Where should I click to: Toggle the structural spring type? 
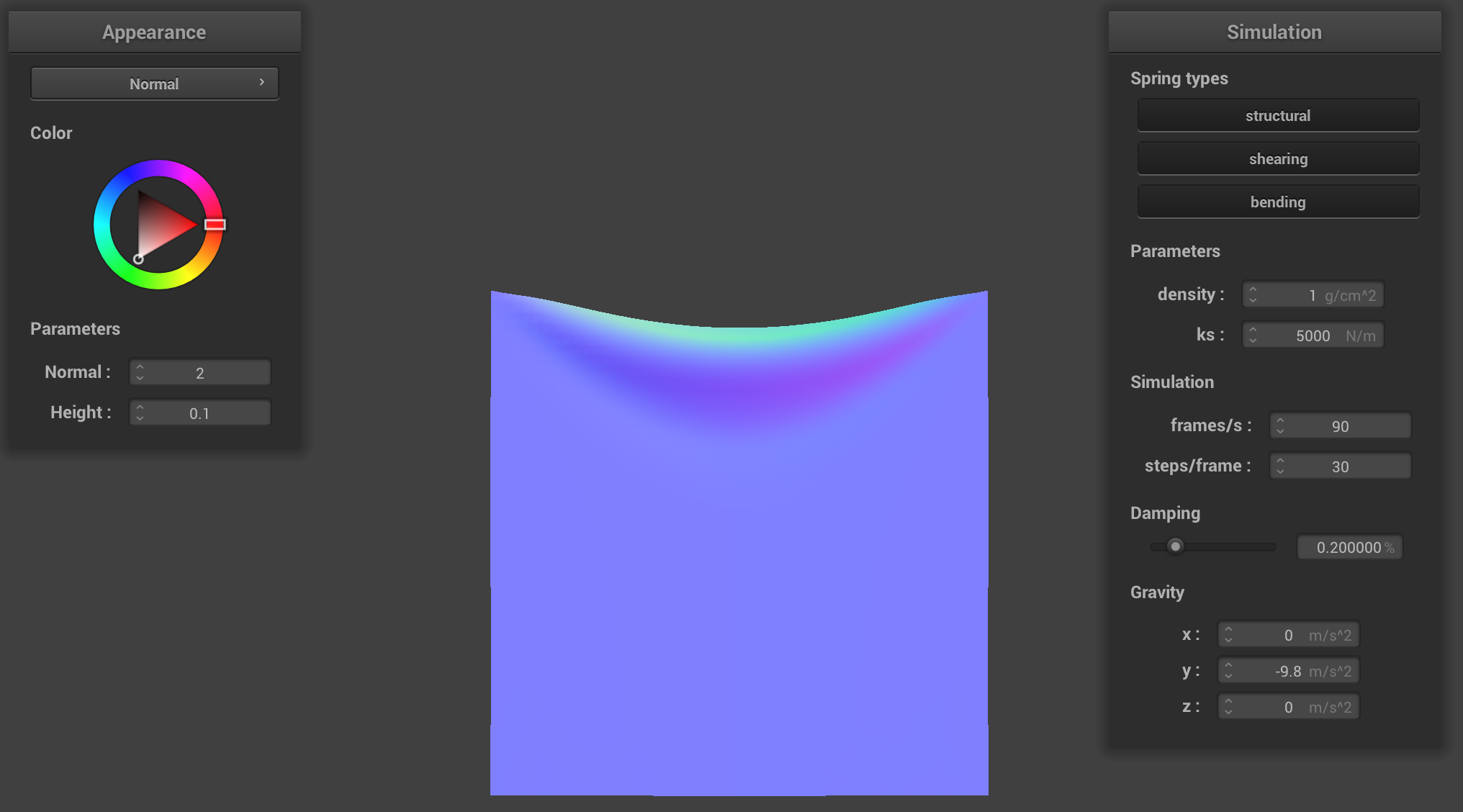[x=1278, y=115]
